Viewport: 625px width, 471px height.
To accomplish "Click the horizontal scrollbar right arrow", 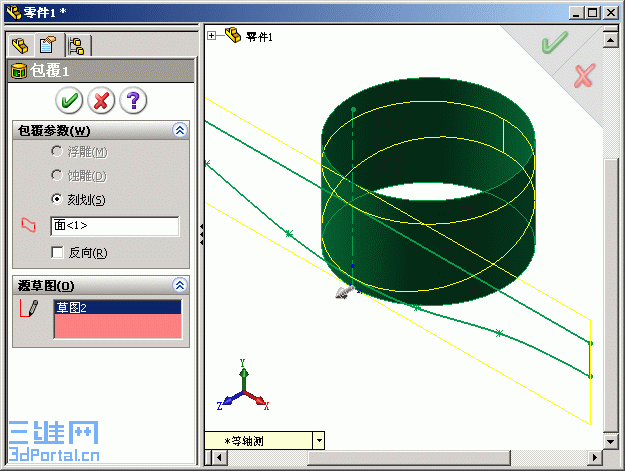I will pyautogui.click(x=595, y=457).
